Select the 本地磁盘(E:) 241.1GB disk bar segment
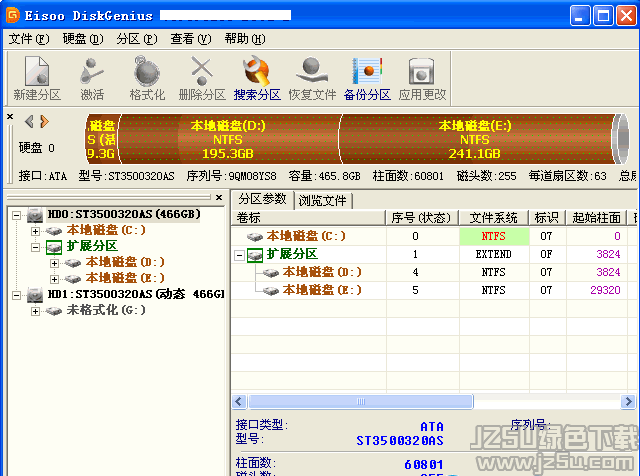The width and height of the screenshot is (640, 476). (476, 139)
